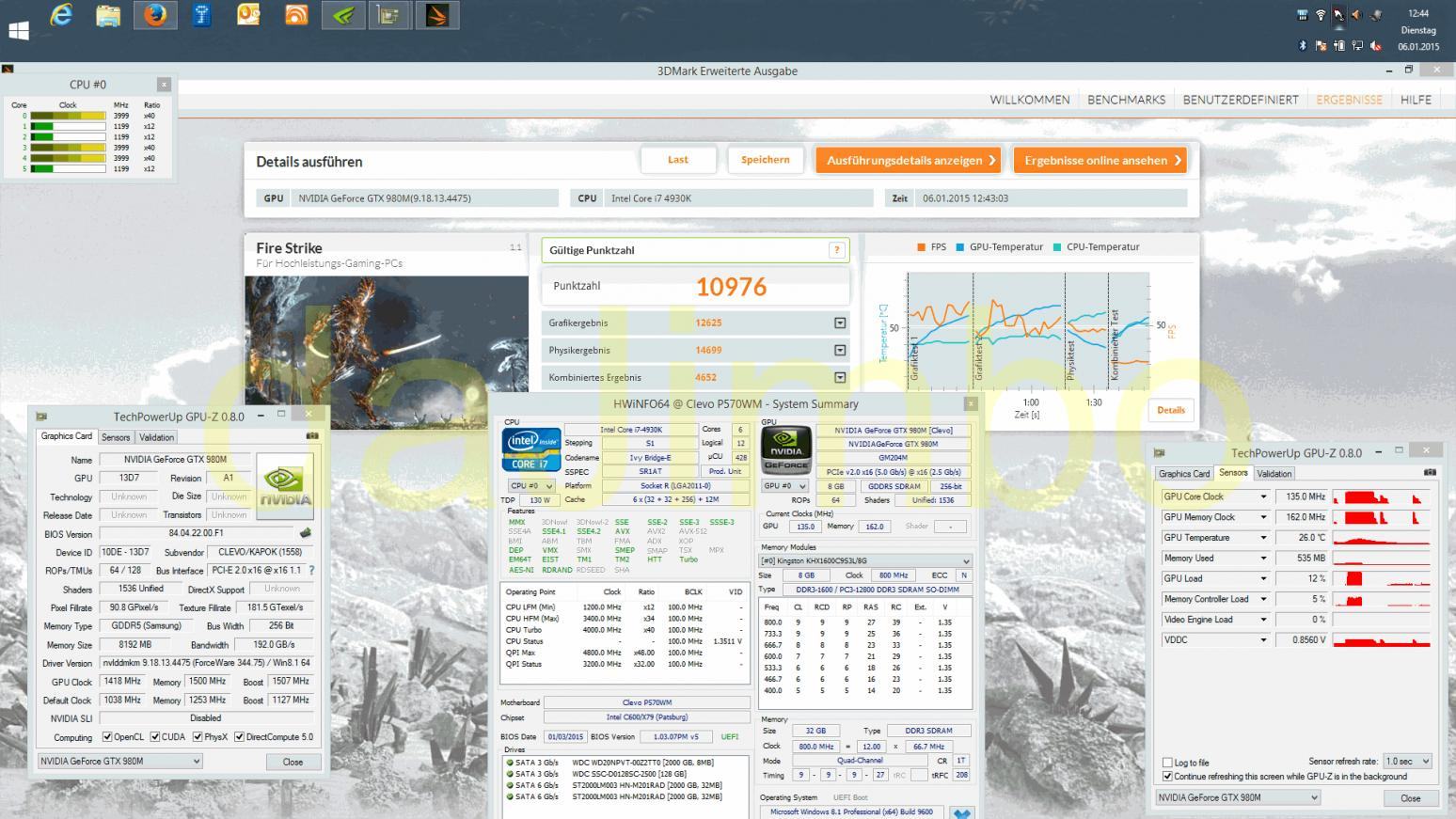
Task: Open the VDDC sensor dropdown
Action: tap(1263, 639)
